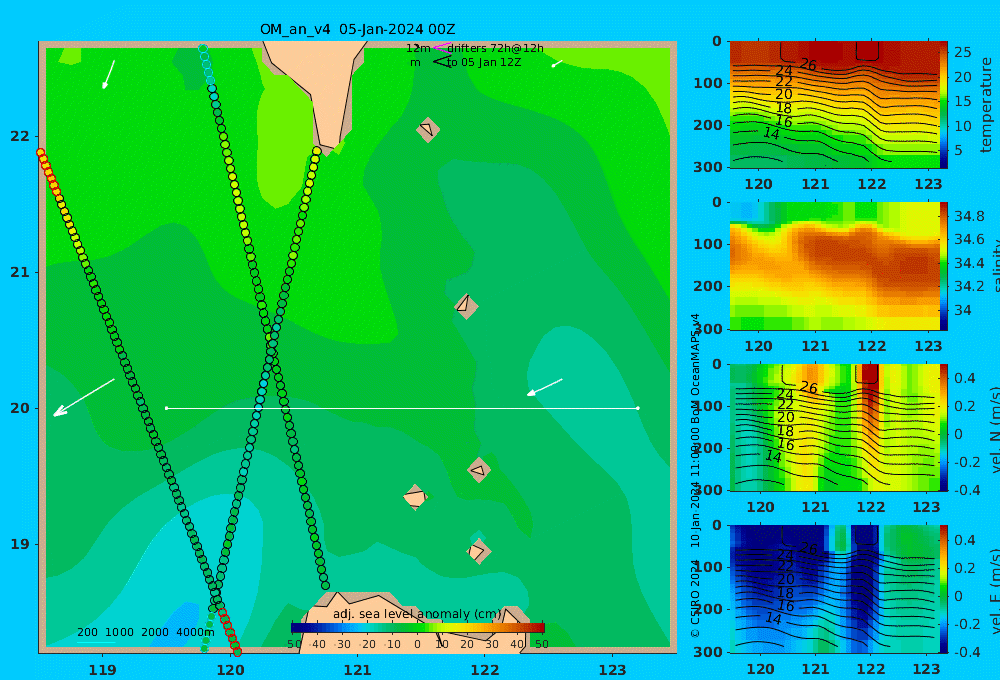Click the 22 latitude tick label on the main map
Screen dimensions: 1000x680
20,136
